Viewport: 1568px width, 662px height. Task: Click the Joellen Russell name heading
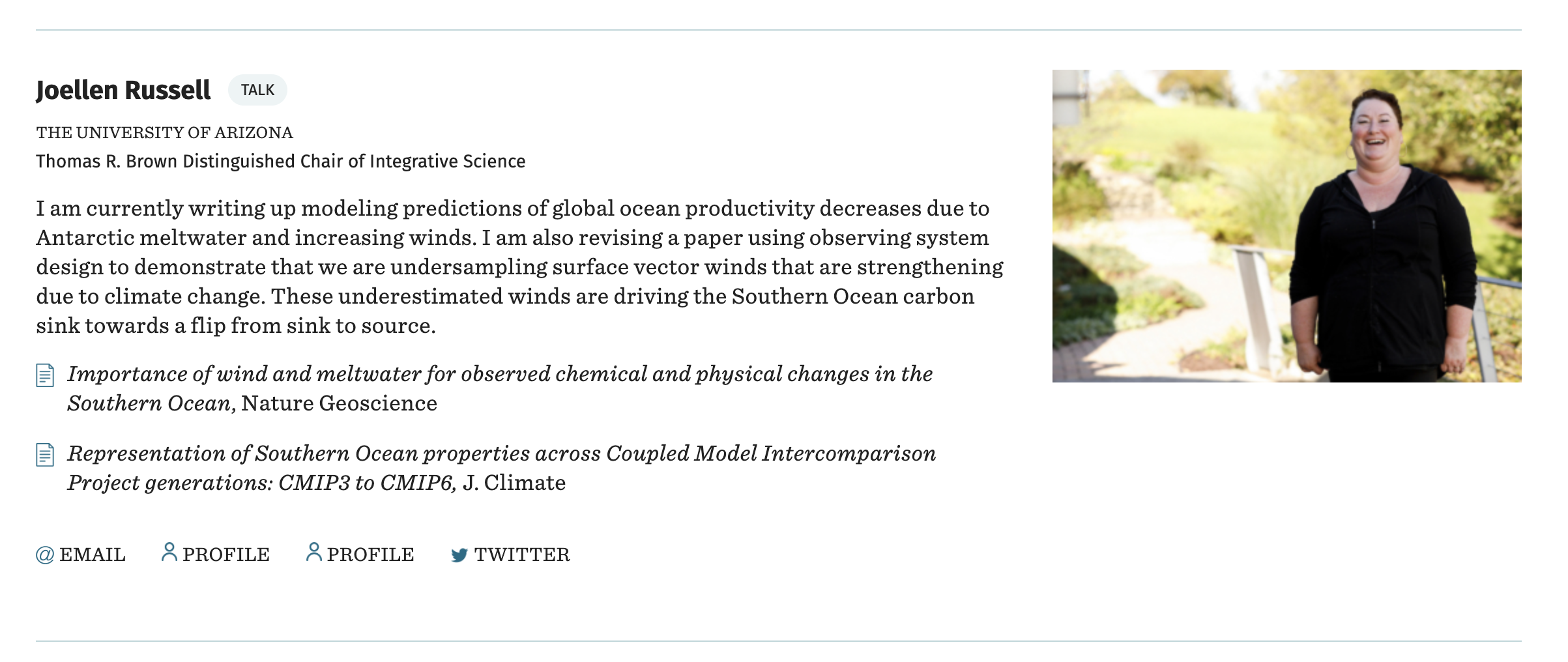tap(123, 90)
